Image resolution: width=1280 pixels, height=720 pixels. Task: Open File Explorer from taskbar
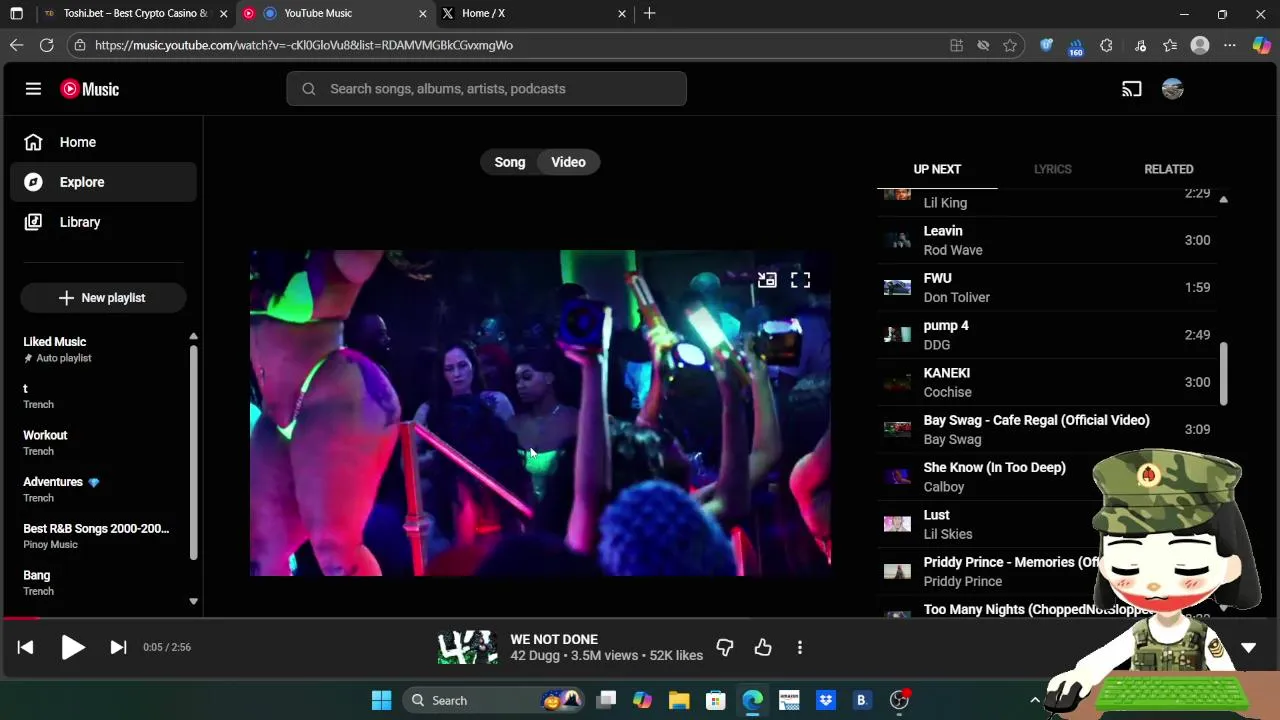point(679,700)
